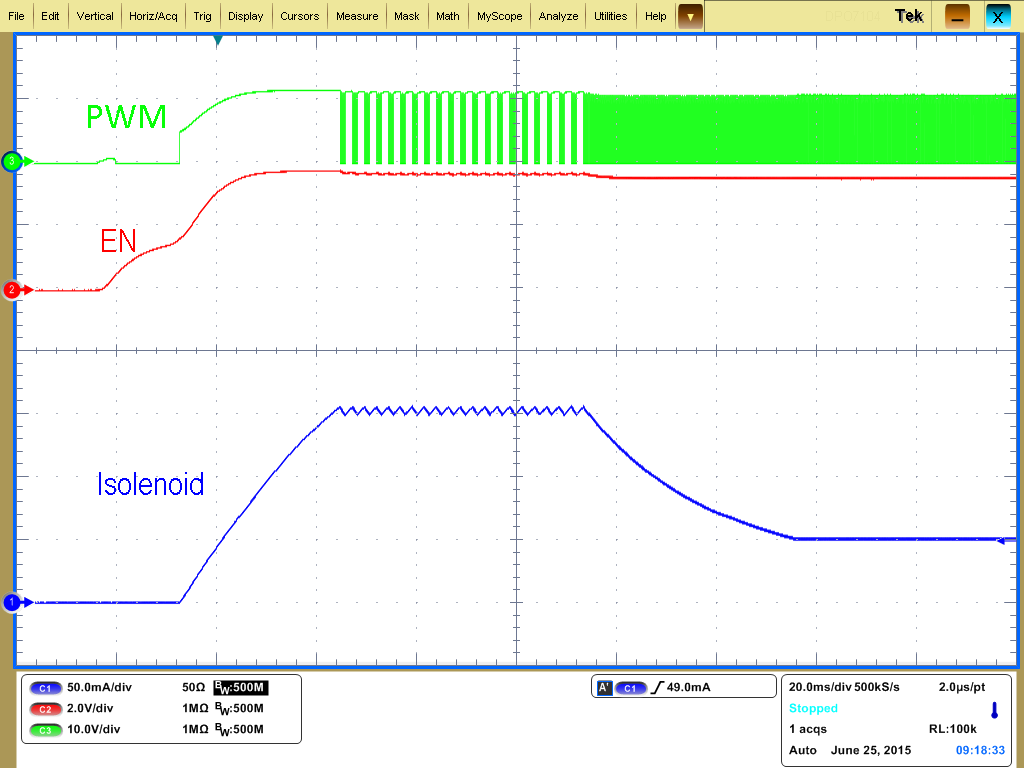The width and height of the screenshot is (1024, 768).
Task: Select the C1 channel badge in readout
Action: [x=45, y=688]
